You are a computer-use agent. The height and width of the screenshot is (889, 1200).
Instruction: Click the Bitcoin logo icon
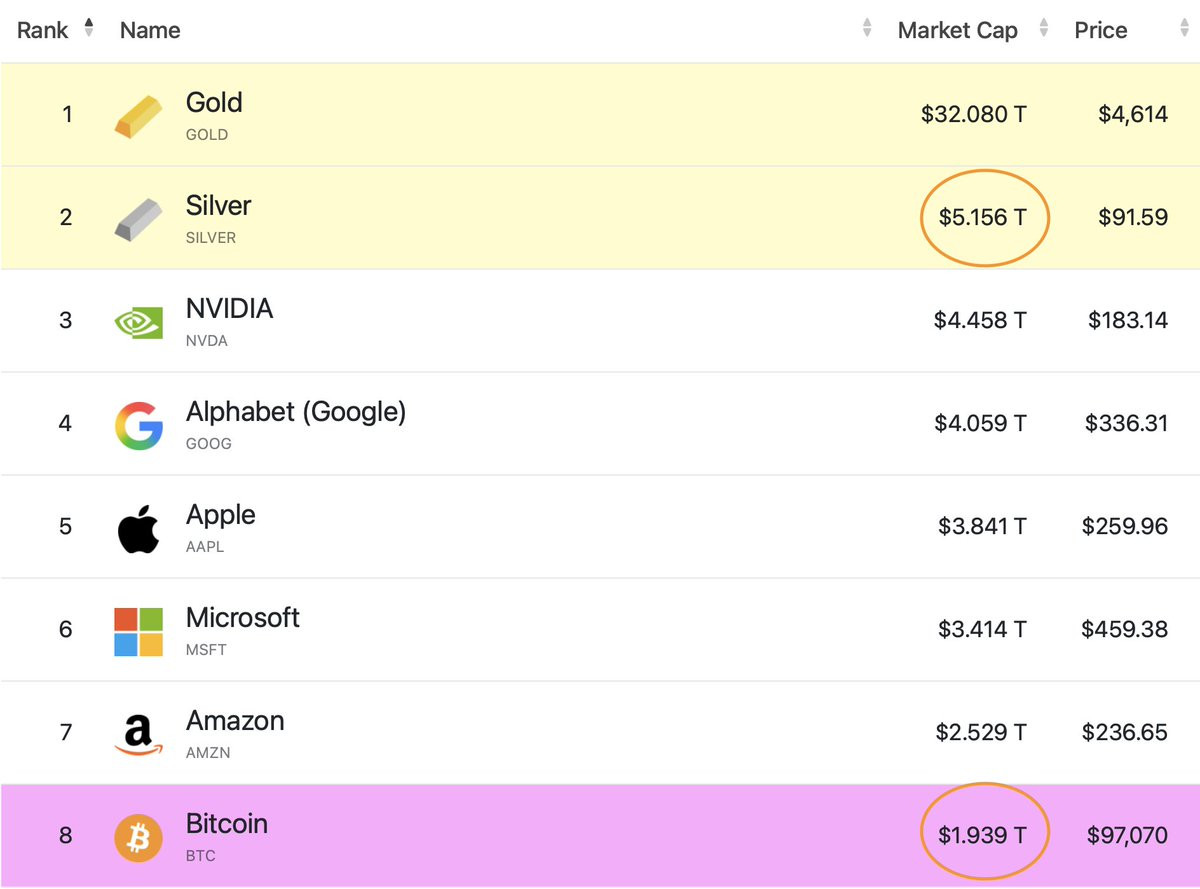138,837
